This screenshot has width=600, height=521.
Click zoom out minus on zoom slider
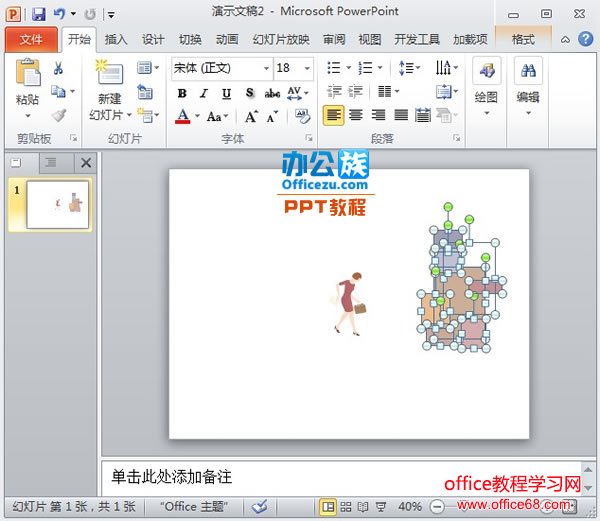coord(437,507)
